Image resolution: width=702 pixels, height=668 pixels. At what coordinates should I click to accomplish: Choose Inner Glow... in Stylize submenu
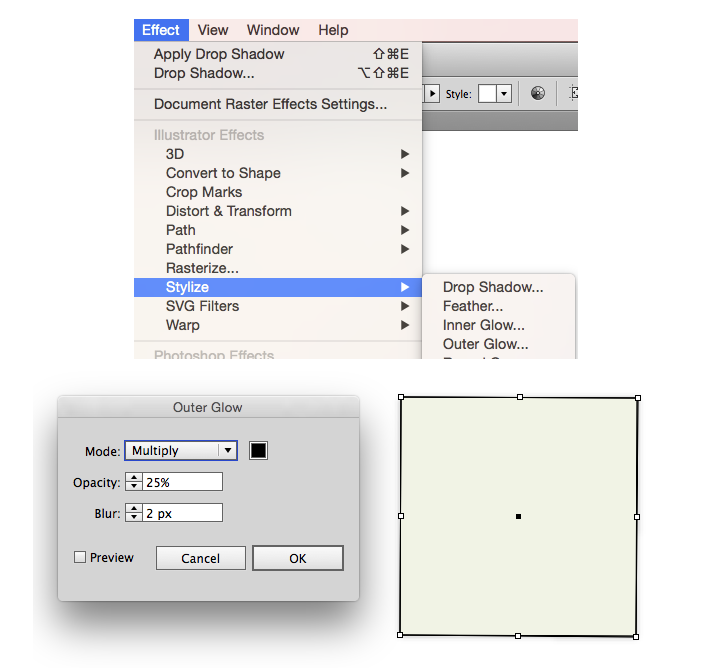[x=498, y=325]
